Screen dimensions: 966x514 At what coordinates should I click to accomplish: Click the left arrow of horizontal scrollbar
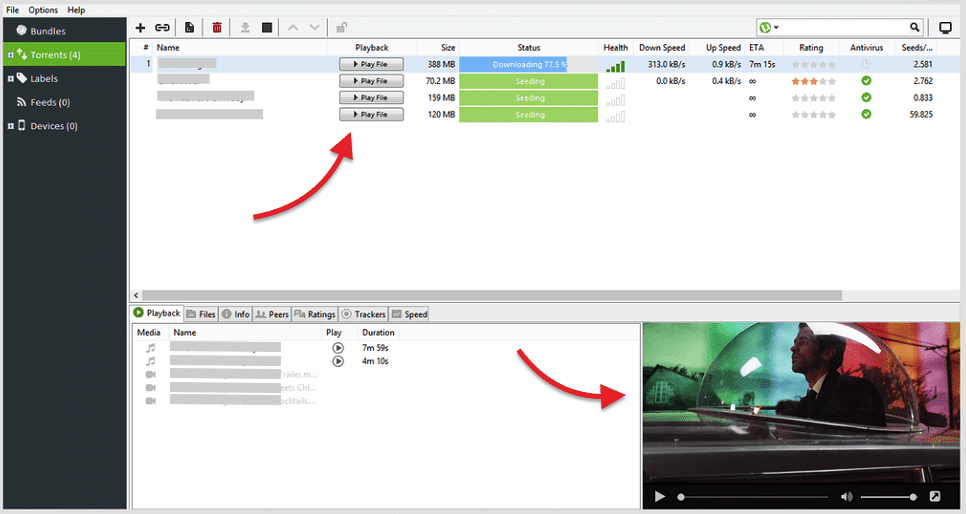[136, 295]
